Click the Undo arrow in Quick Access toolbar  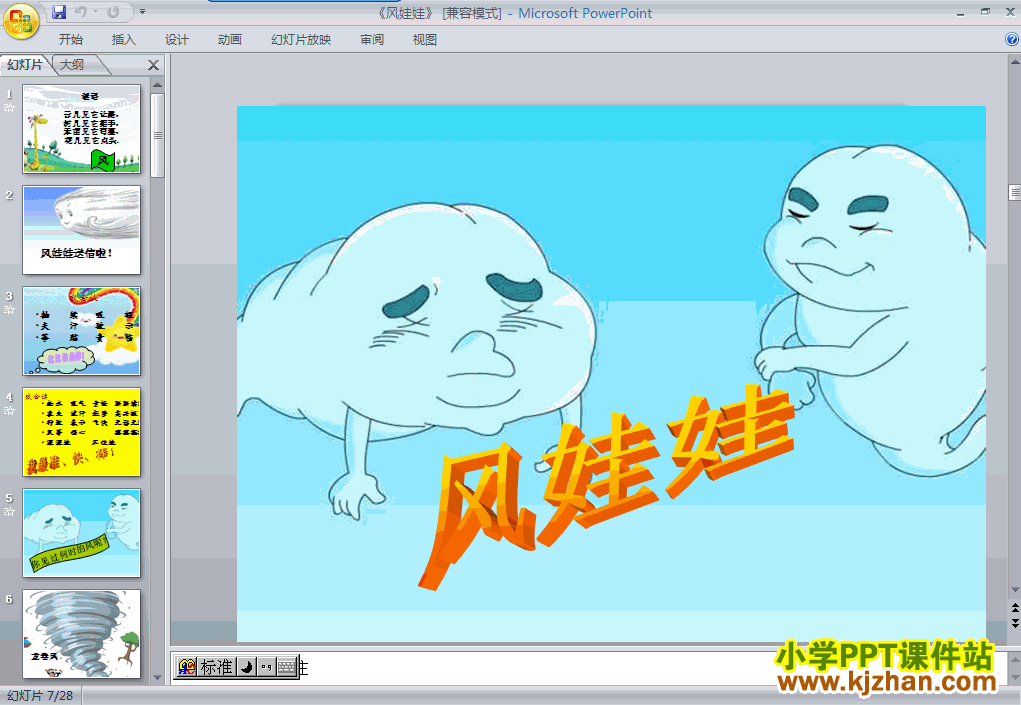(x=81, y=12)
